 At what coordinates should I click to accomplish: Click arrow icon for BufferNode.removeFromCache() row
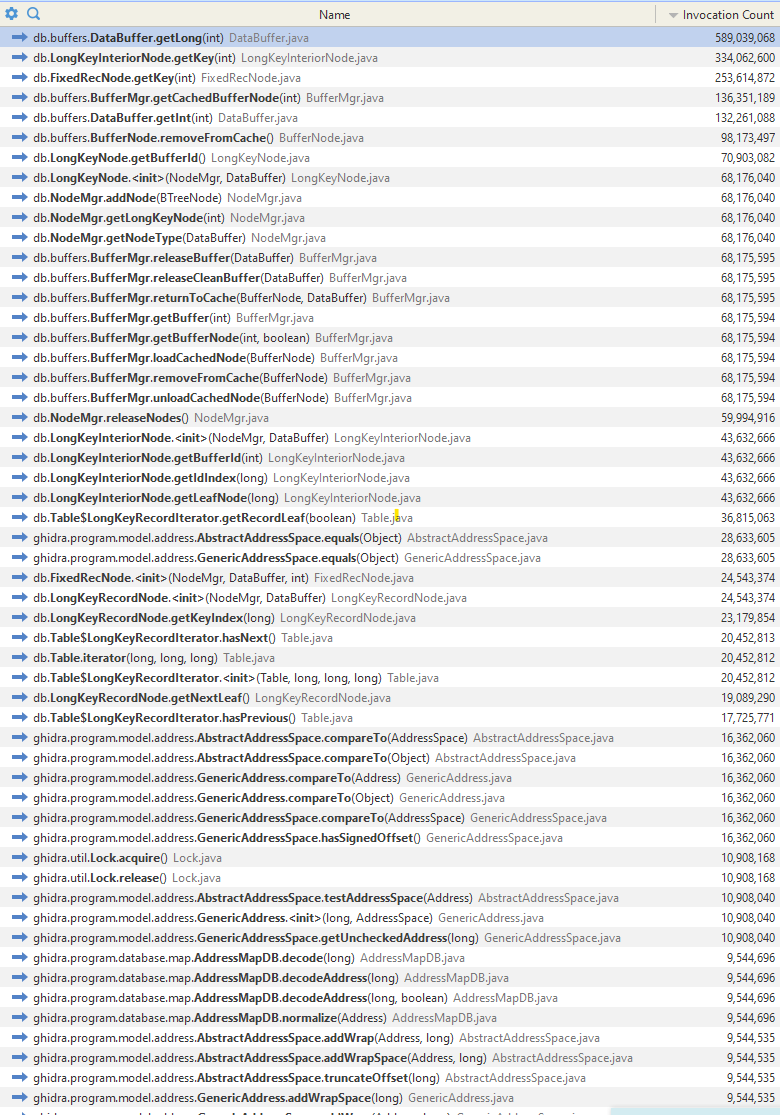point(20,137)
